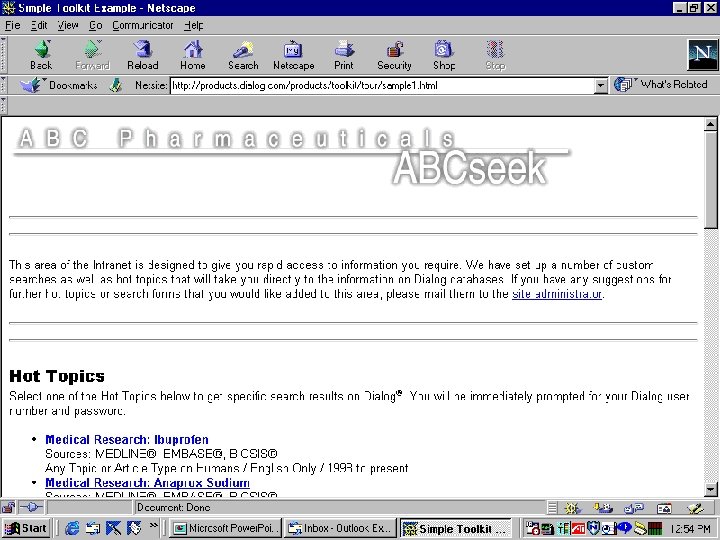This screenshot has width=720, height=540.
Task: Click the My Netscape toolbar icon
Action: (293, 55)
